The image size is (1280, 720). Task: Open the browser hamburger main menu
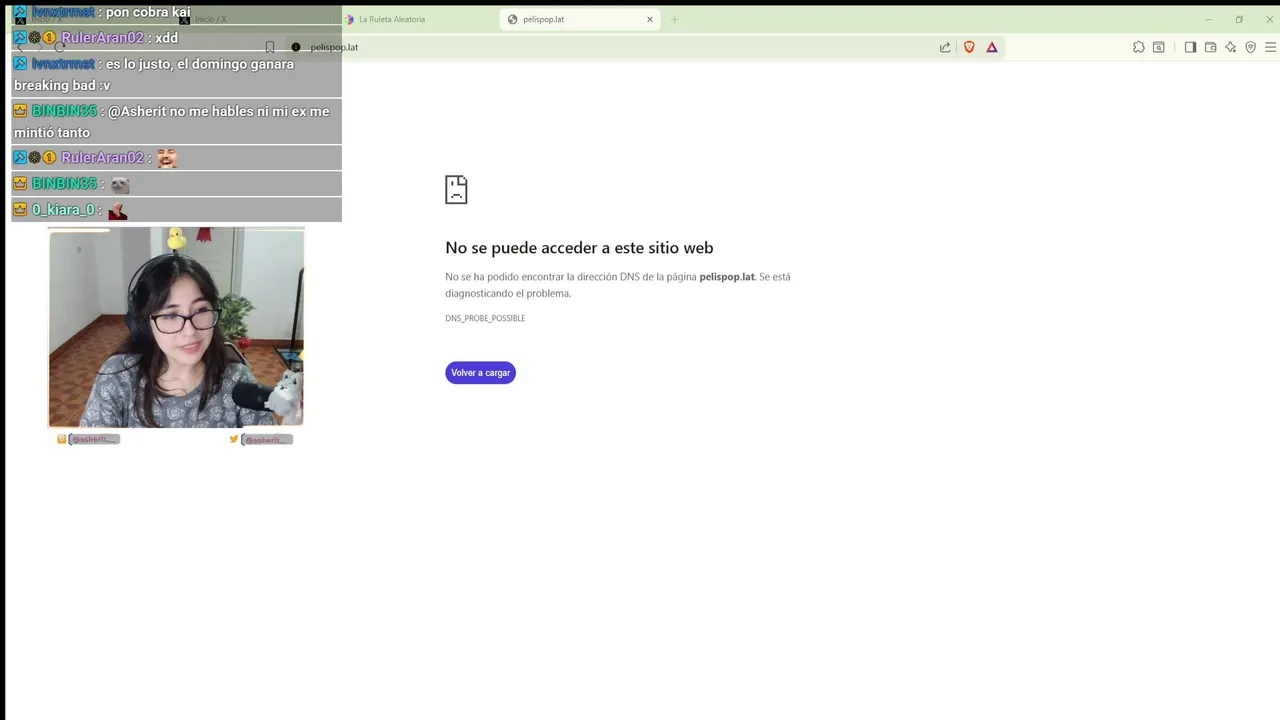tap(1271, 47)
